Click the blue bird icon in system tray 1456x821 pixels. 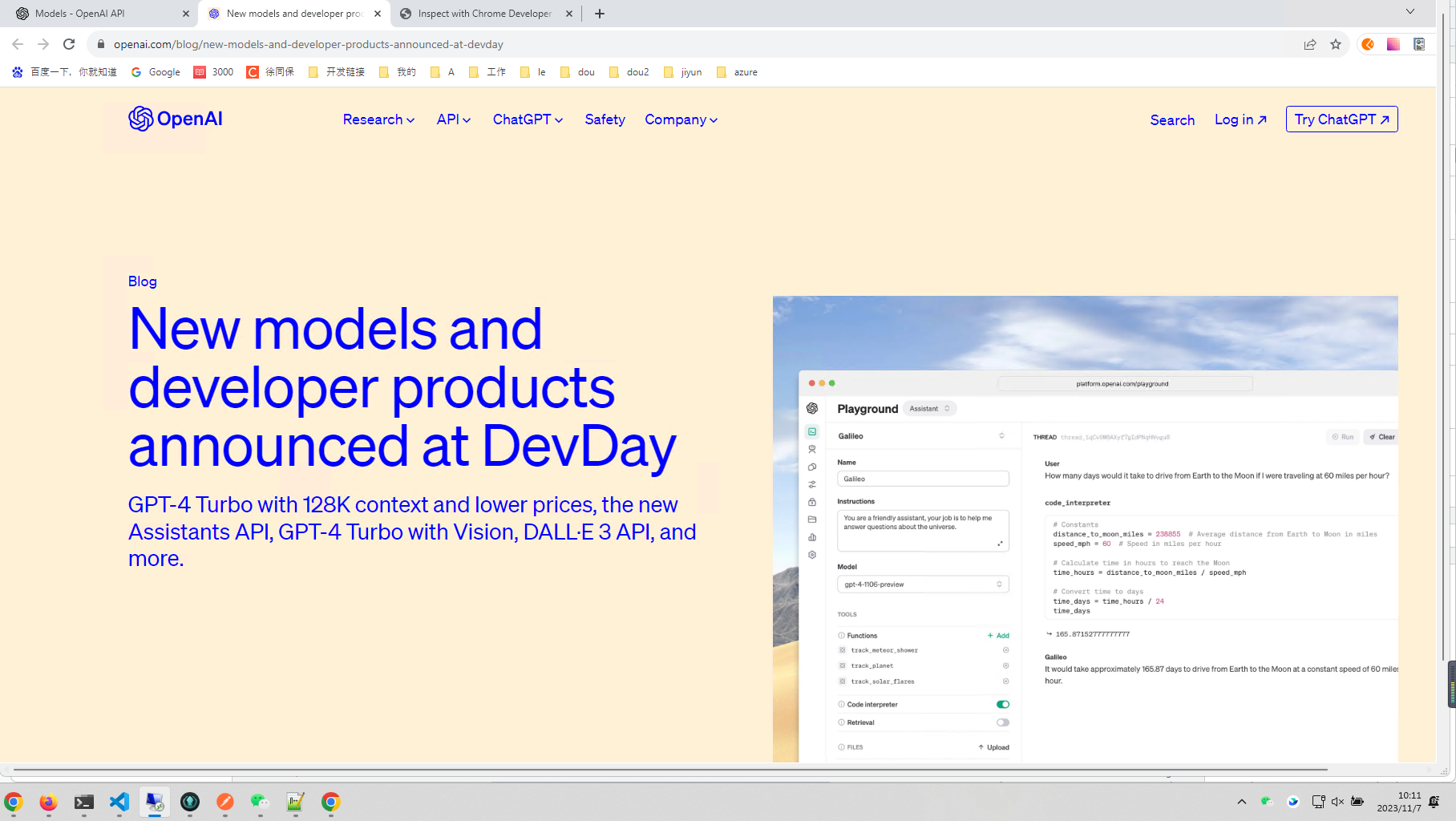1292,802
